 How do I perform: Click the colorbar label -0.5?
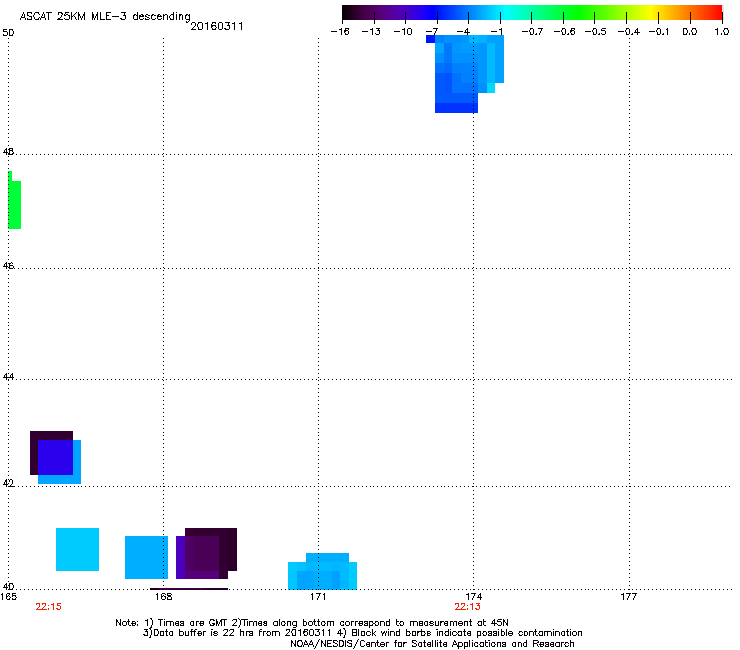pyautogui.click(x=595, y=32)
